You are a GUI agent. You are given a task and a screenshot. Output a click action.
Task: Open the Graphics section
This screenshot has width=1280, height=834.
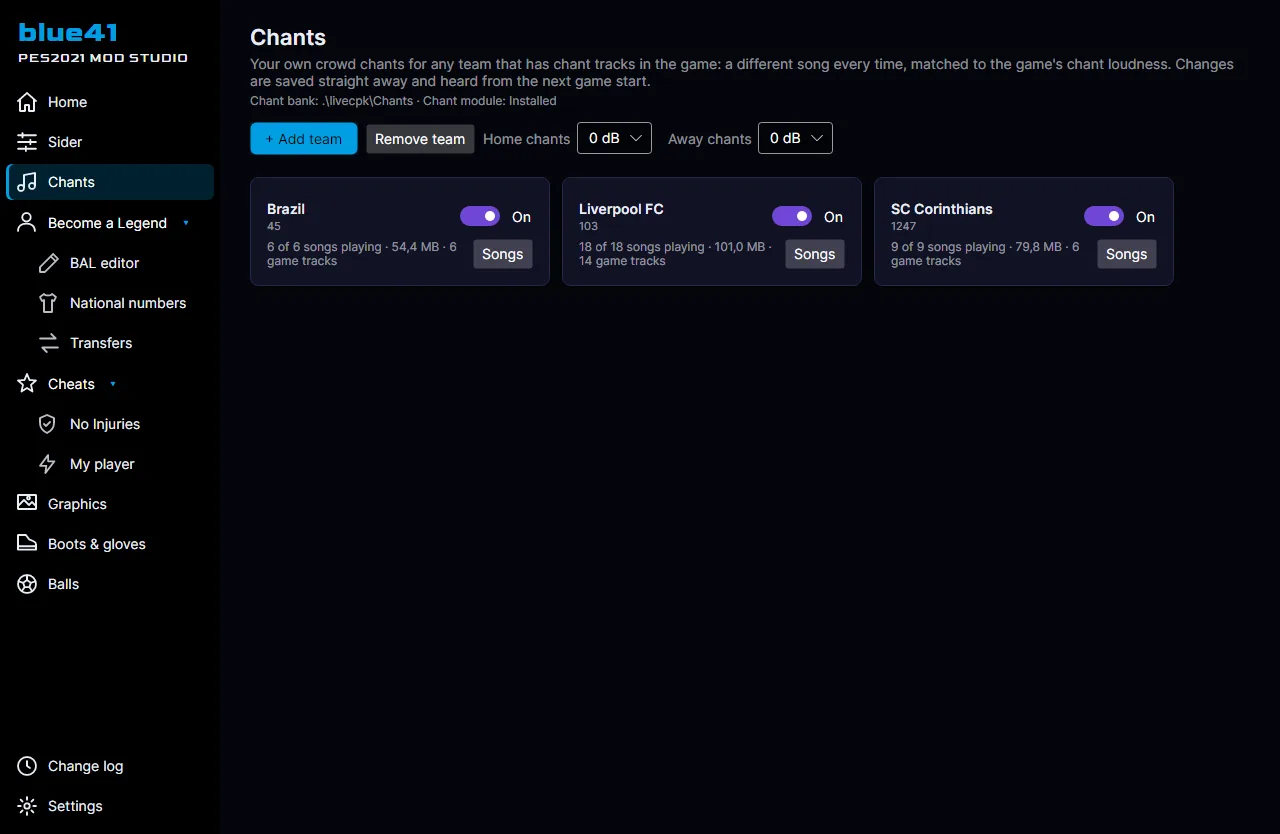110,504
